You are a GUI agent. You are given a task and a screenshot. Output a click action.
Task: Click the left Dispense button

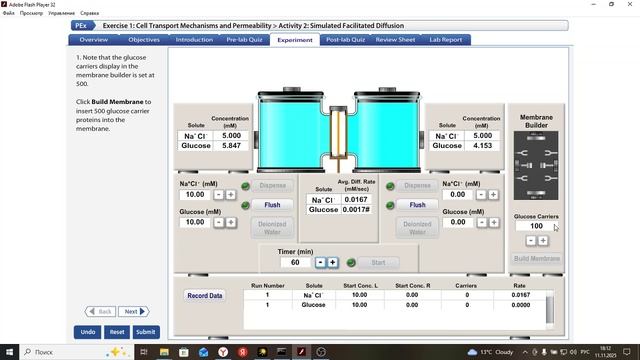coord(272,185)
